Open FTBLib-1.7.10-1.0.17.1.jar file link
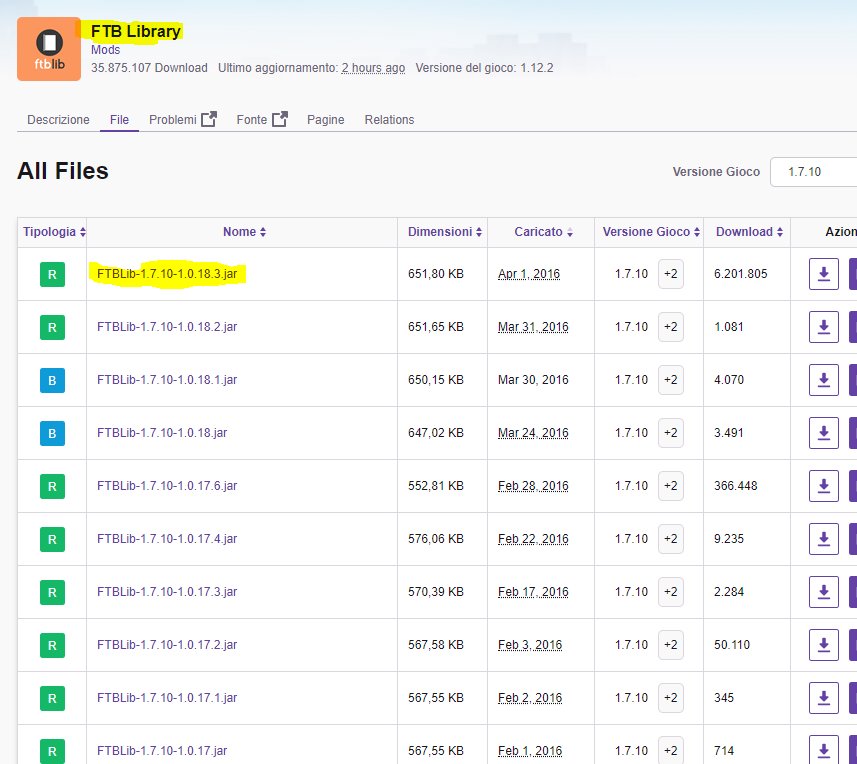 167,698
